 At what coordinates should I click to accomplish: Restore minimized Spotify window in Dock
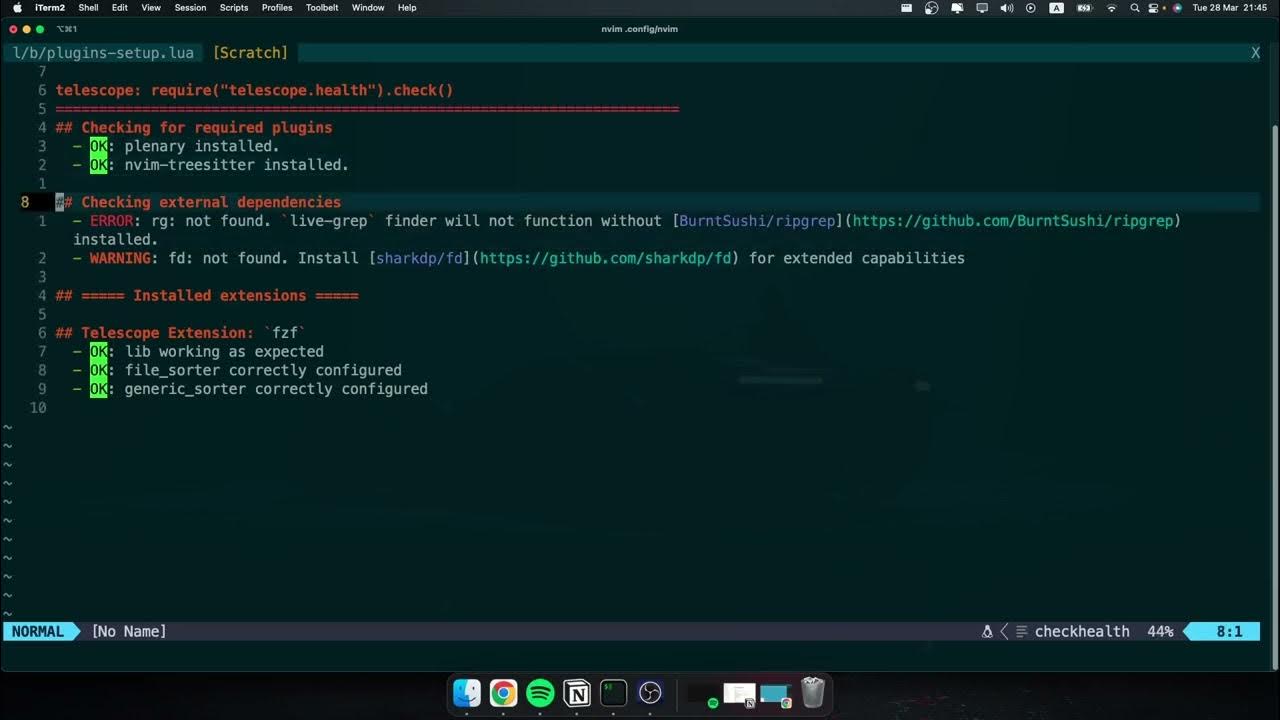(x=703, y=693)
